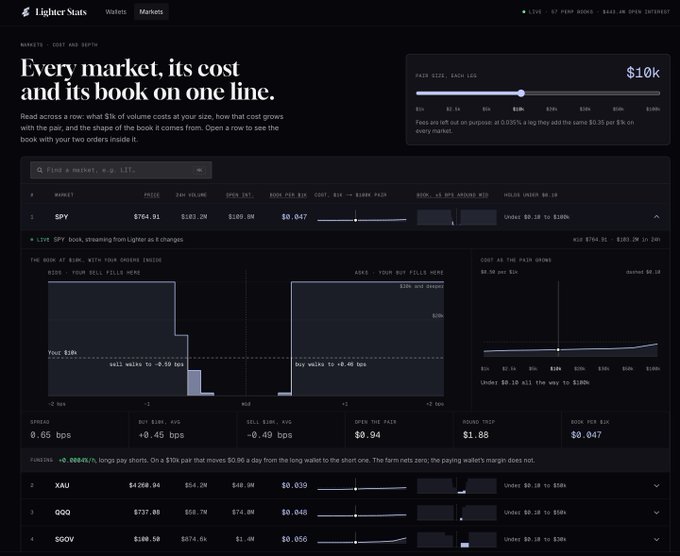Choose the $50k pair size tick
Viewport: 680px width, 556px height.
click(x=618, y=109)
